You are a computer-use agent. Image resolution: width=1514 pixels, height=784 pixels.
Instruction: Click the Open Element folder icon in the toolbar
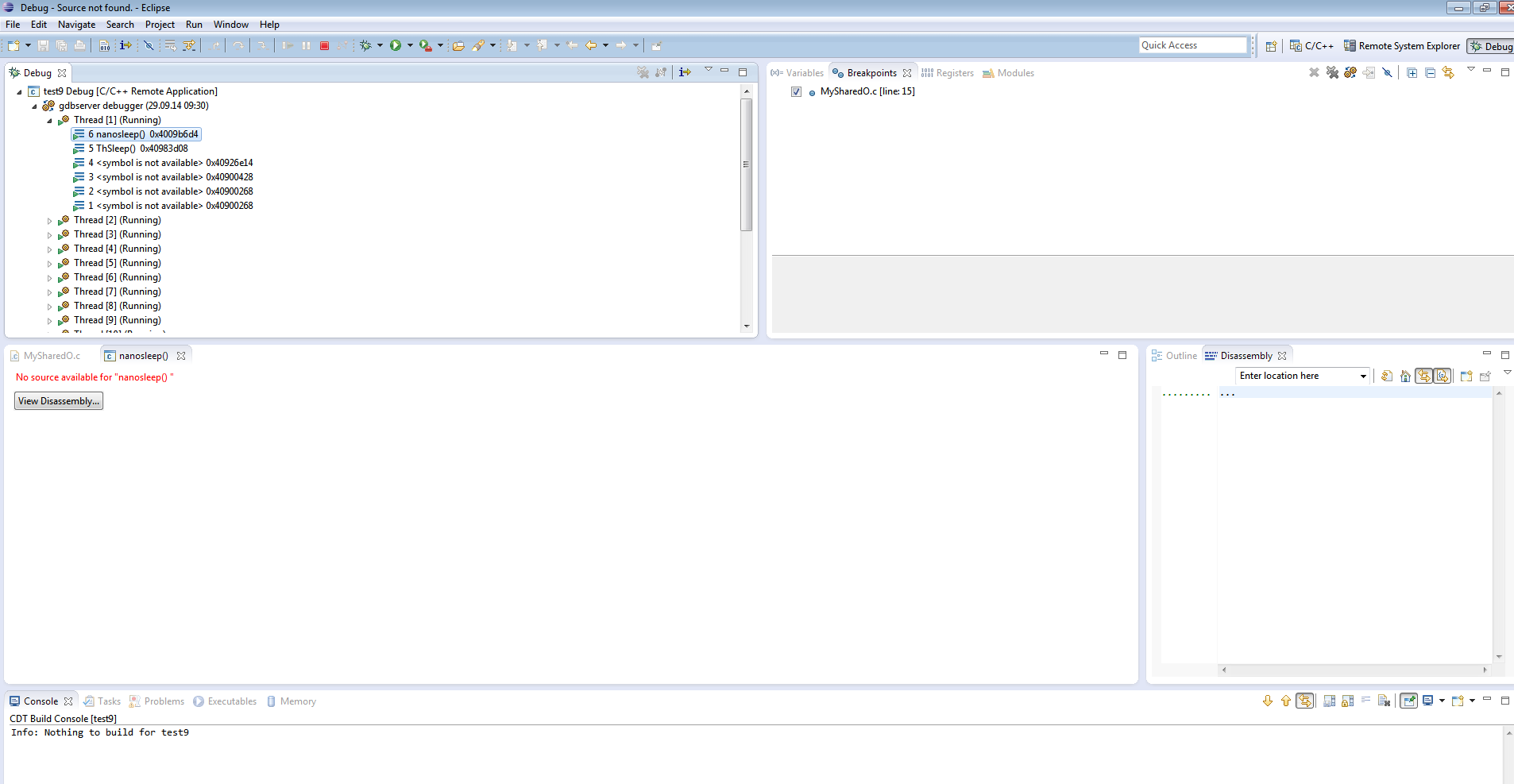pos(458,46)
